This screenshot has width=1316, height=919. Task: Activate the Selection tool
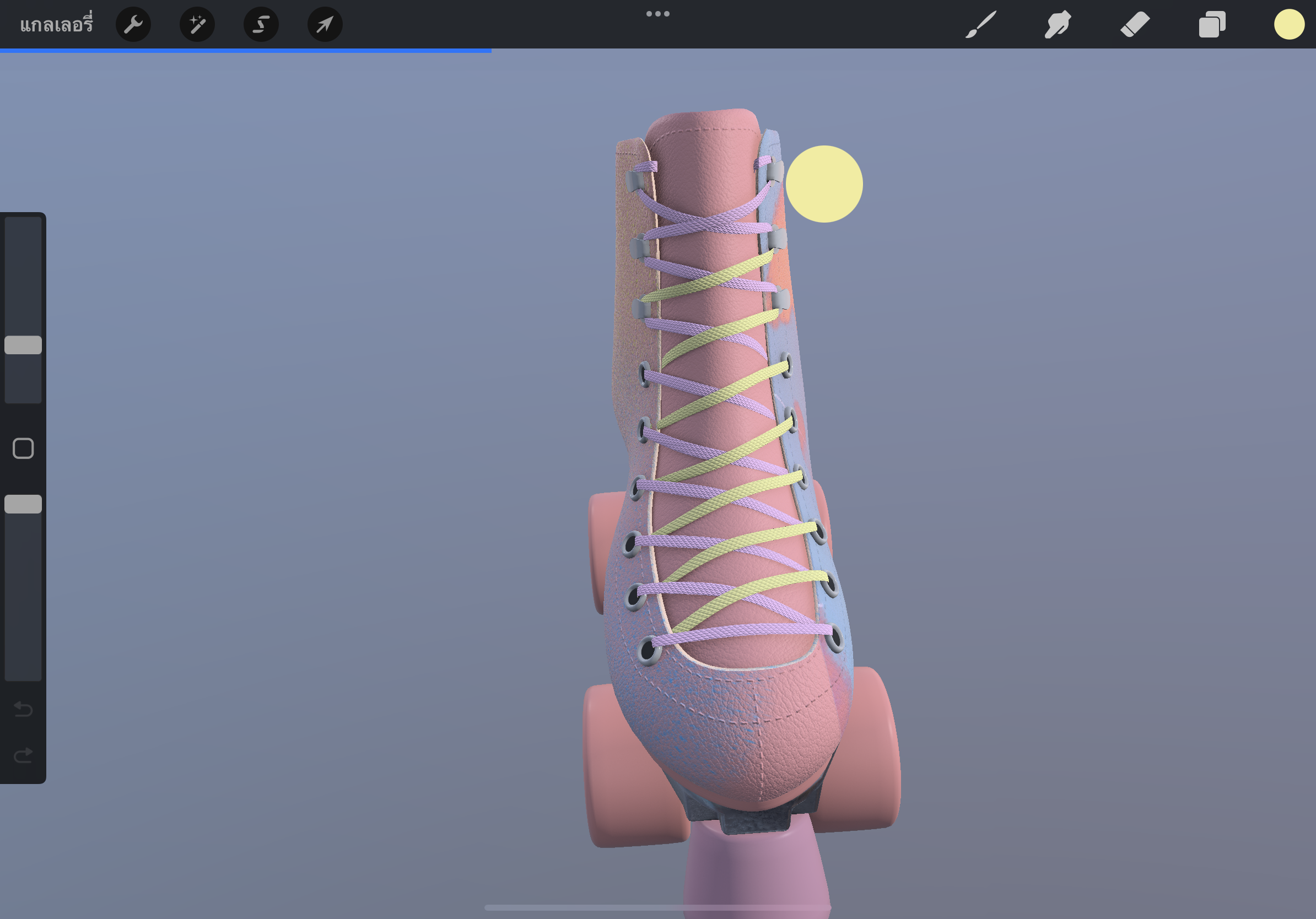point(261,25)
